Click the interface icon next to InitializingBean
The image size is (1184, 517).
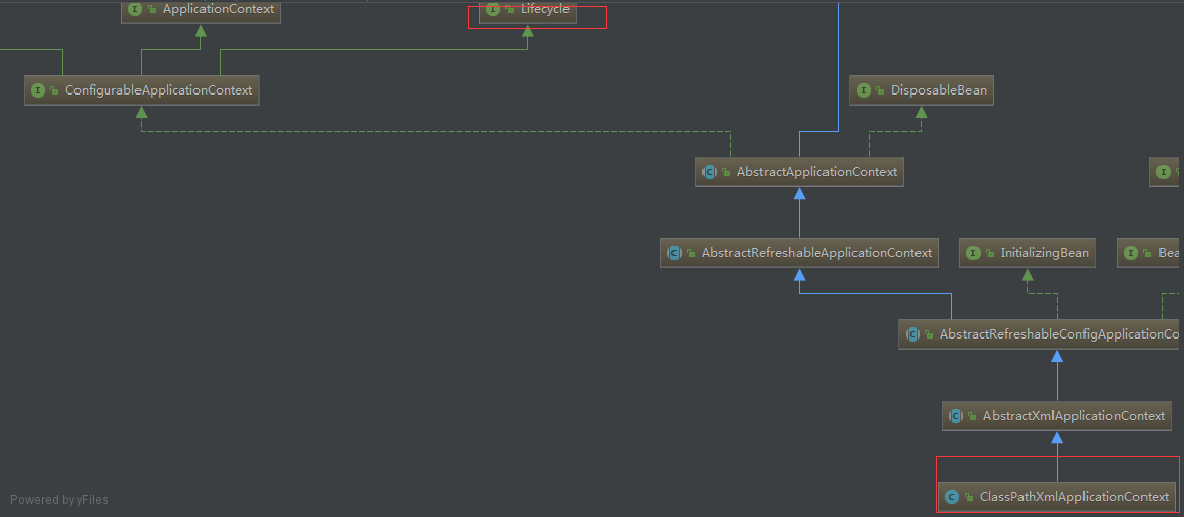tap(973, 253)
